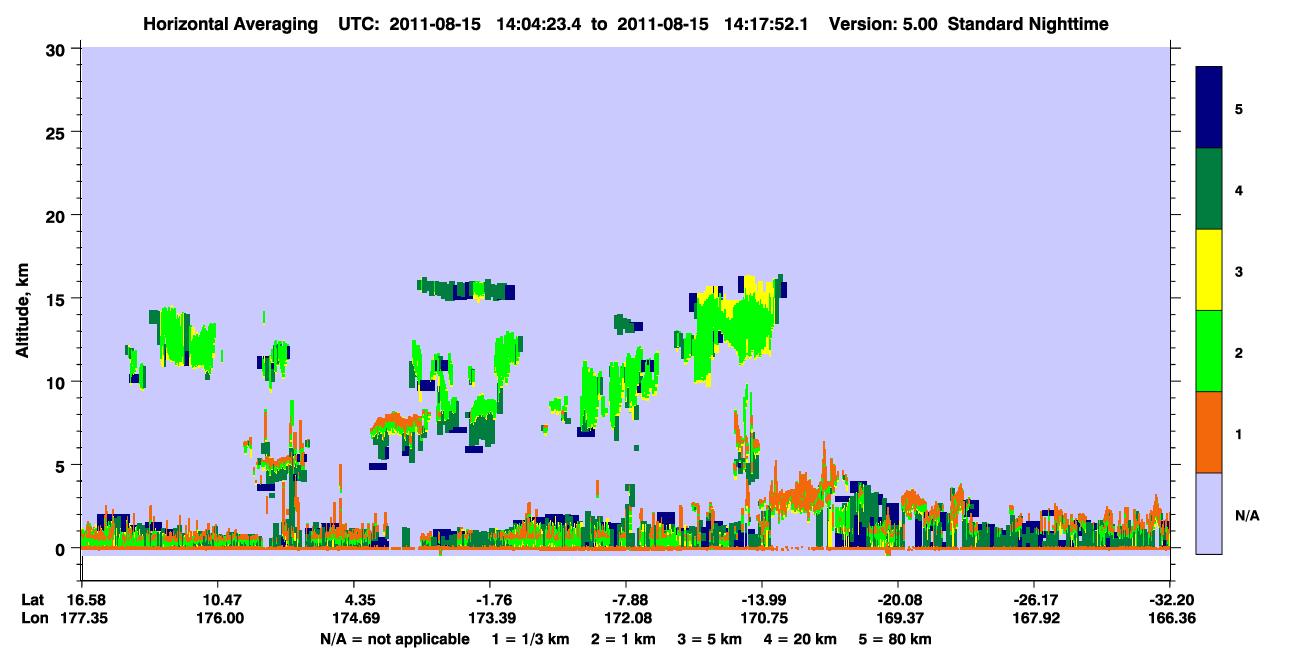Click longitude value '167.92'
Viewport: 1300px width, 667px height.
pos(1035,619)
